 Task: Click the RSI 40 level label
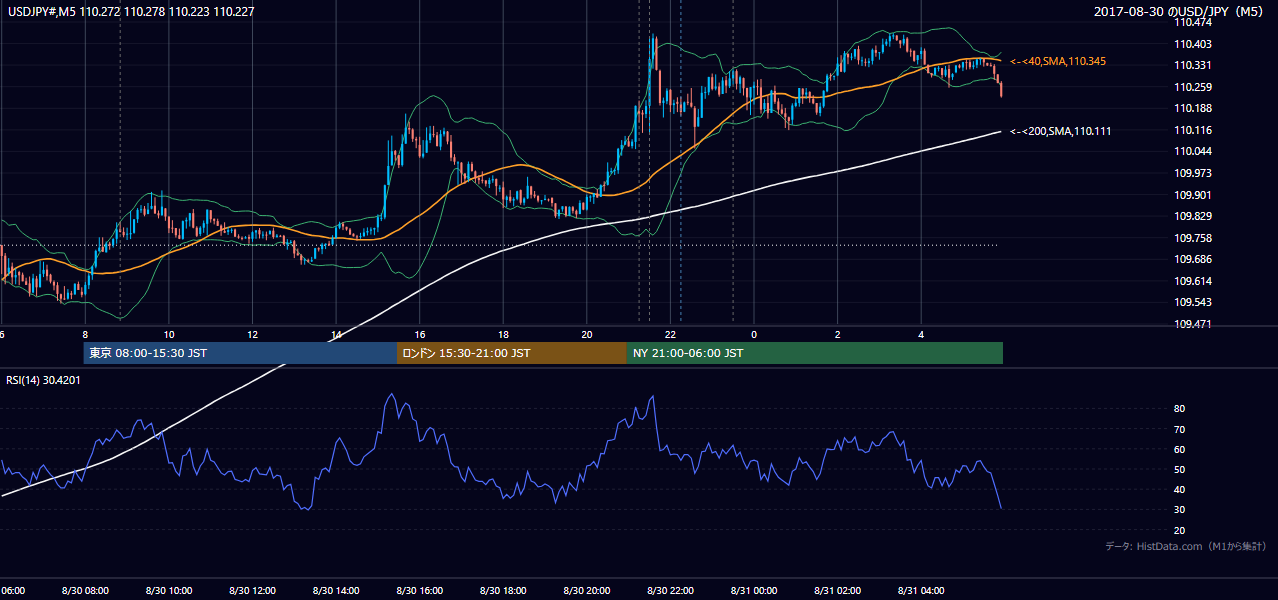coord(1179,489)
